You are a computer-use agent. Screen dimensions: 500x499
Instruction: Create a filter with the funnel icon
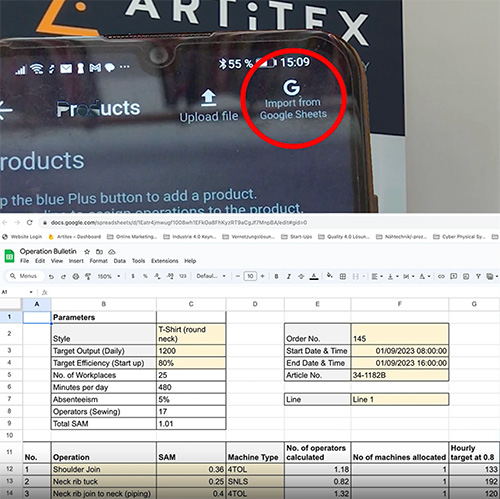[478, 276]
